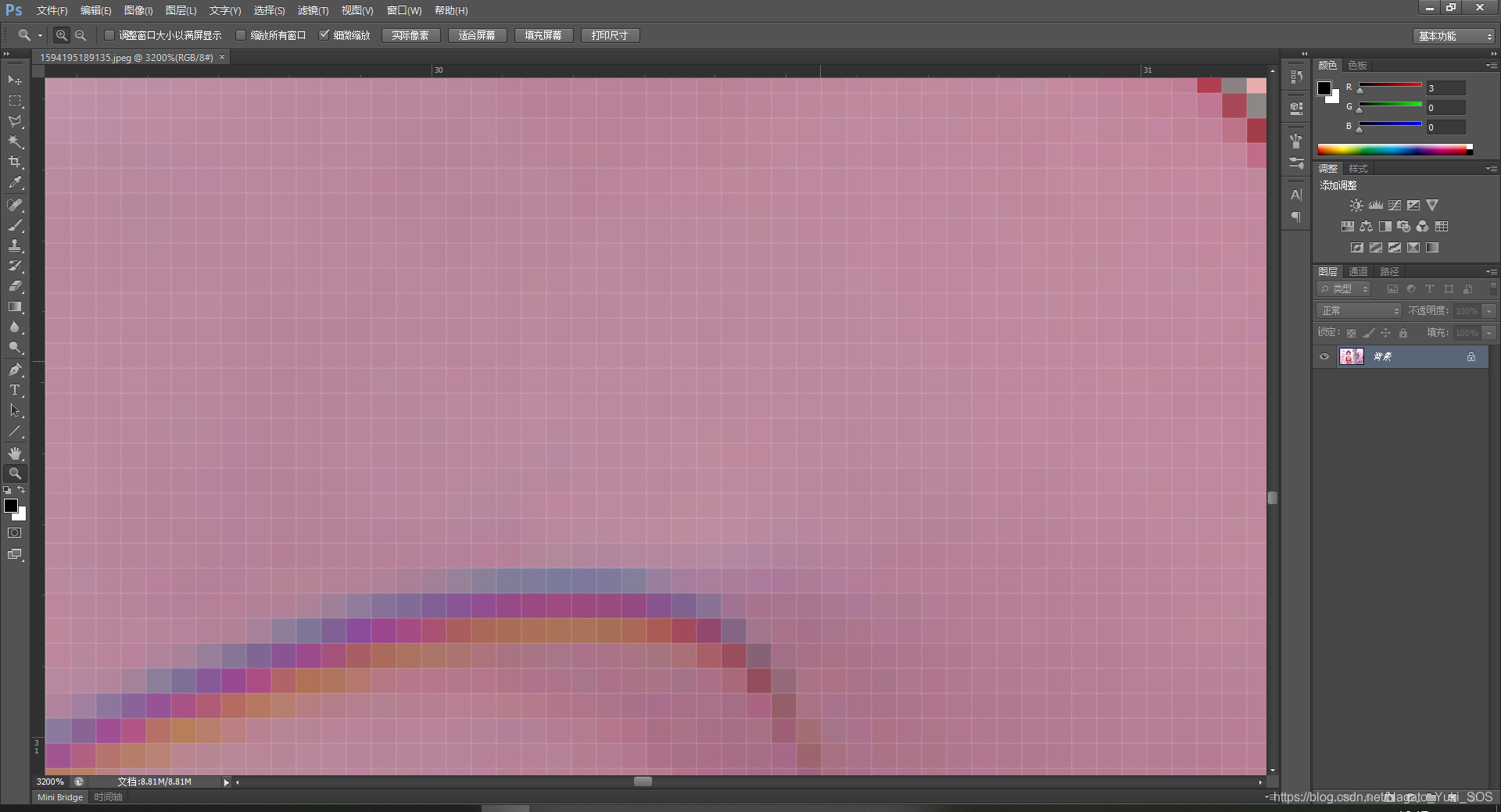Screen dimensions: 1501x812
Task: Select the Gradient tool
Action: 15,307
